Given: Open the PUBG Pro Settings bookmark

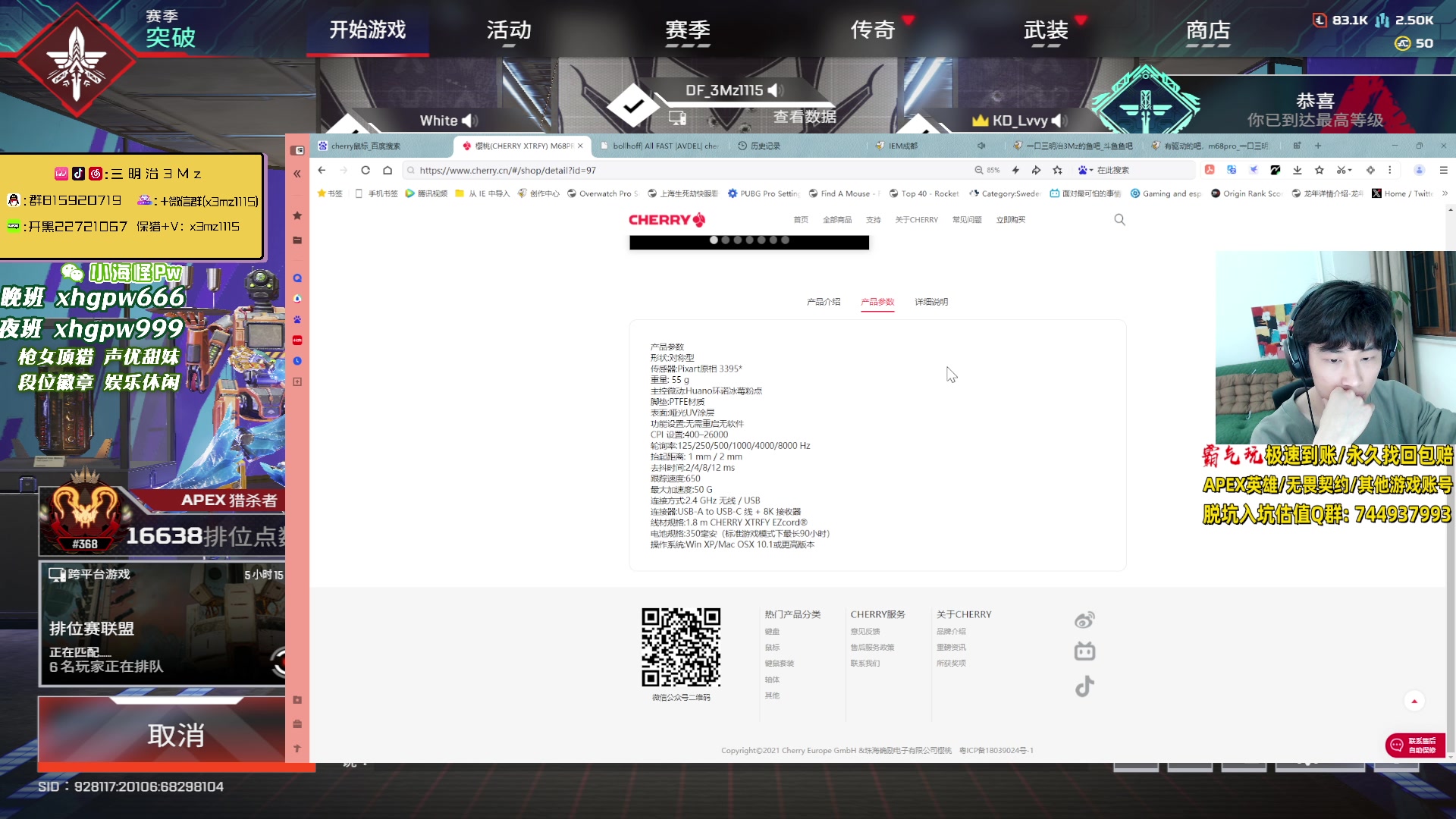Looking at the screenshot, I should 764,193.
